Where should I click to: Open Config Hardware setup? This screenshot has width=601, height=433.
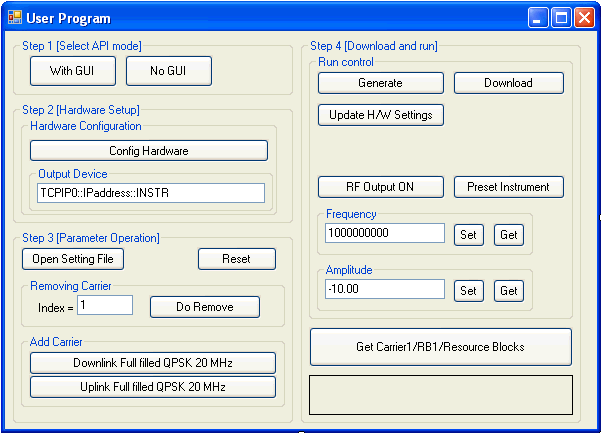(x=149, y=151)
